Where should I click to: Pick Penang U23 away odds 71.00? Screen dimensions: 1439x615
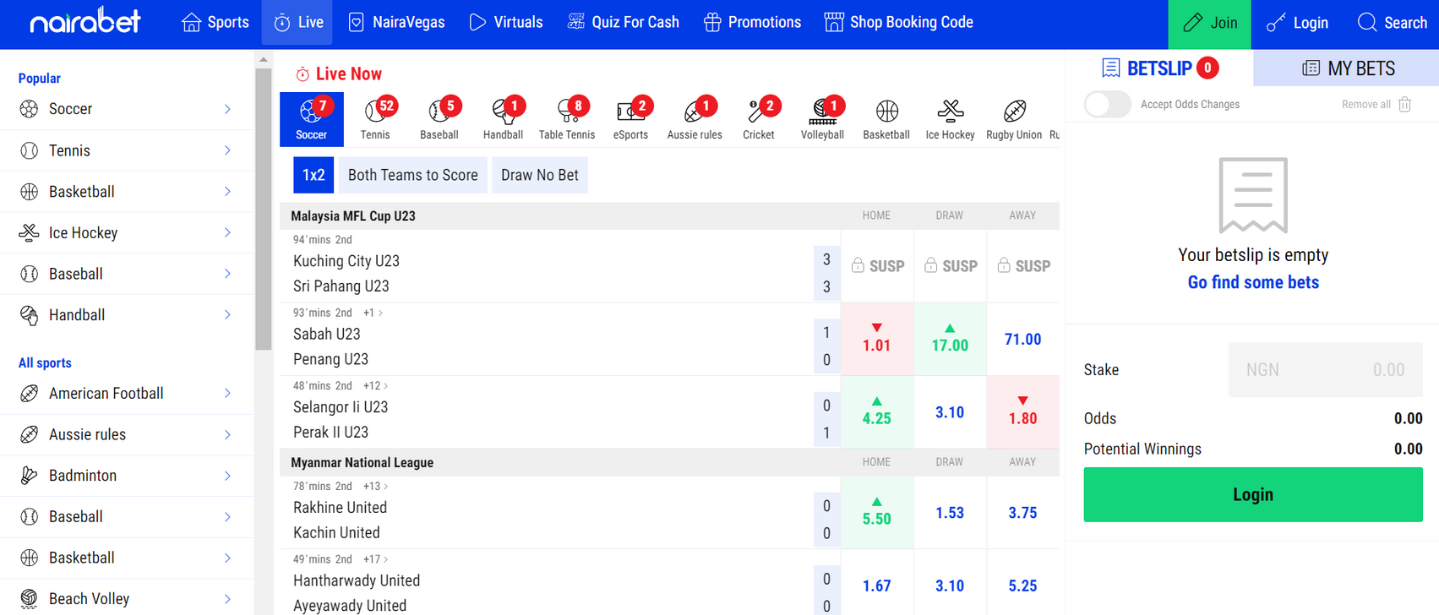[x=1023, y=339]
